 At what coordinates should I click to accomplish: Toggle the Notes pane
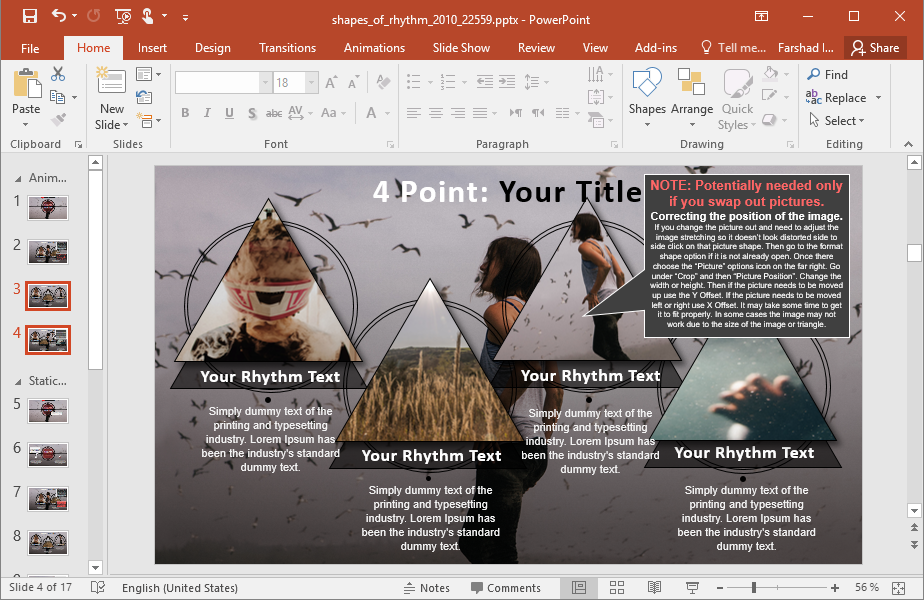point(426,588)
